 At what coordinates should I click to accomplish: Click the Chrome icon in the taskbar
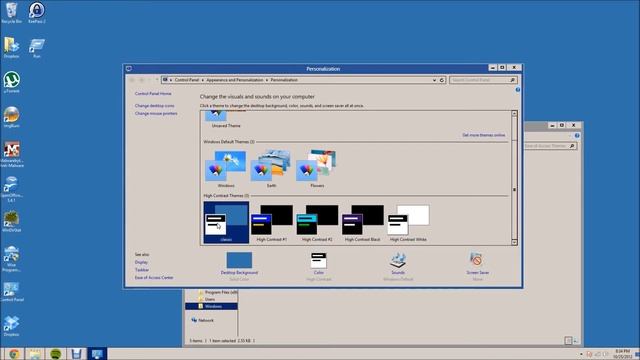click(x=14, y=354)
